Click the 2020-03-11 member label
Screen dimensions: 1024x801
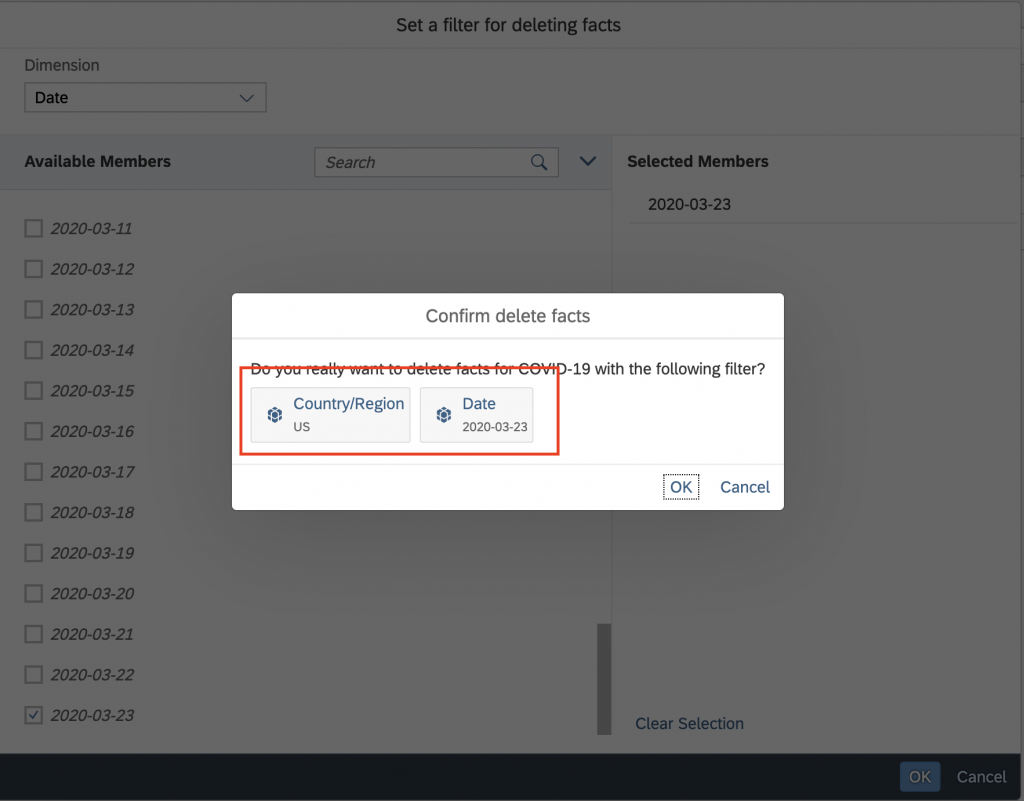tap(91, 228)
